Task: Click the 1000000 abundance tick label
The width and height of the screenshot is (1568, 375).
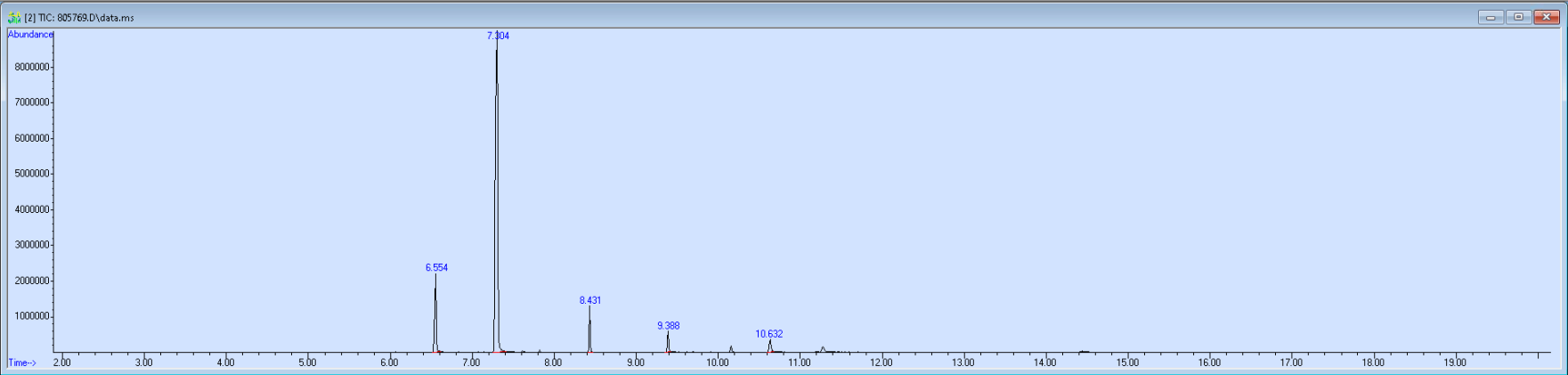Action: [x=31, y=316]
